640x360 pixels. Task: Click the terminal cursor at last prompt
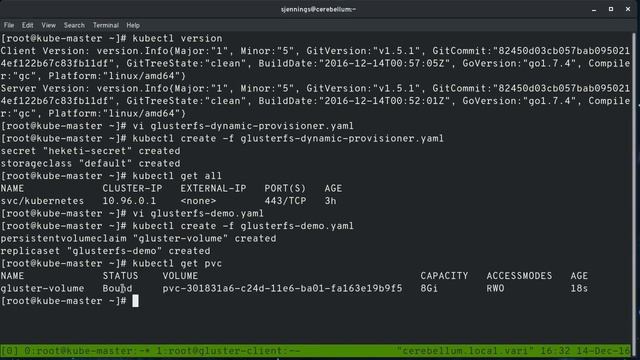(x=135, y=301)
